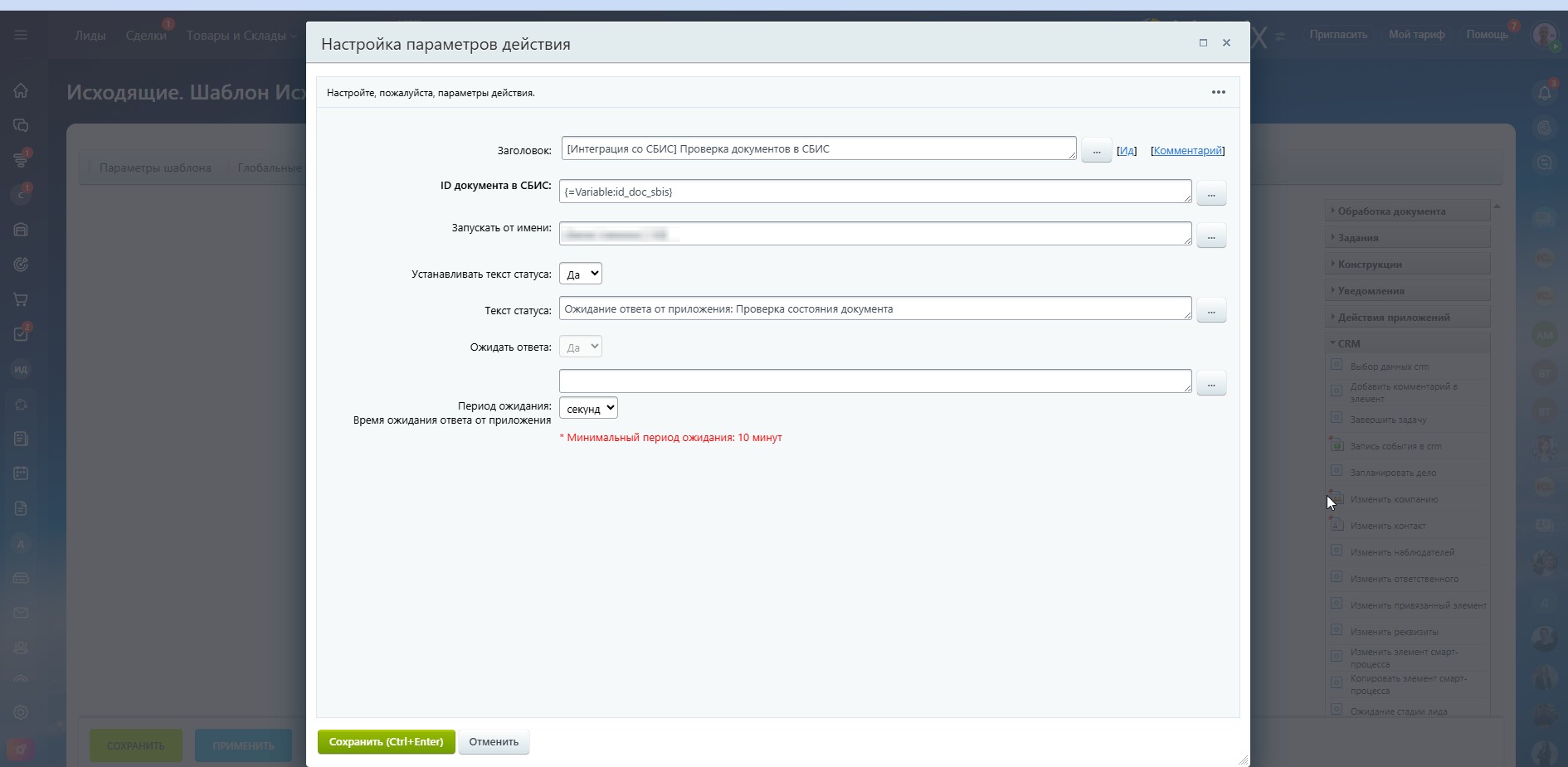Click the shopping cart icon in sidebar
Image resolution: width=1568 pixels, height=767 pixels.
[21, 299]
